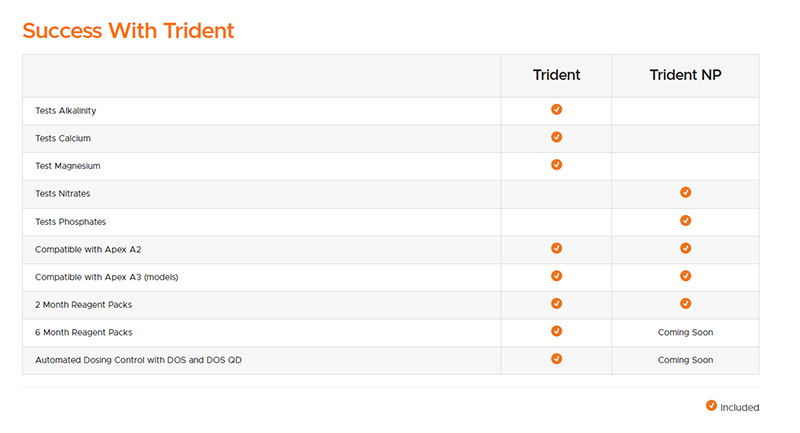Click Trident NP checkmark for Tests Nitrates
The width and height of the screenshot is (800, 433).
click(685, 192)
